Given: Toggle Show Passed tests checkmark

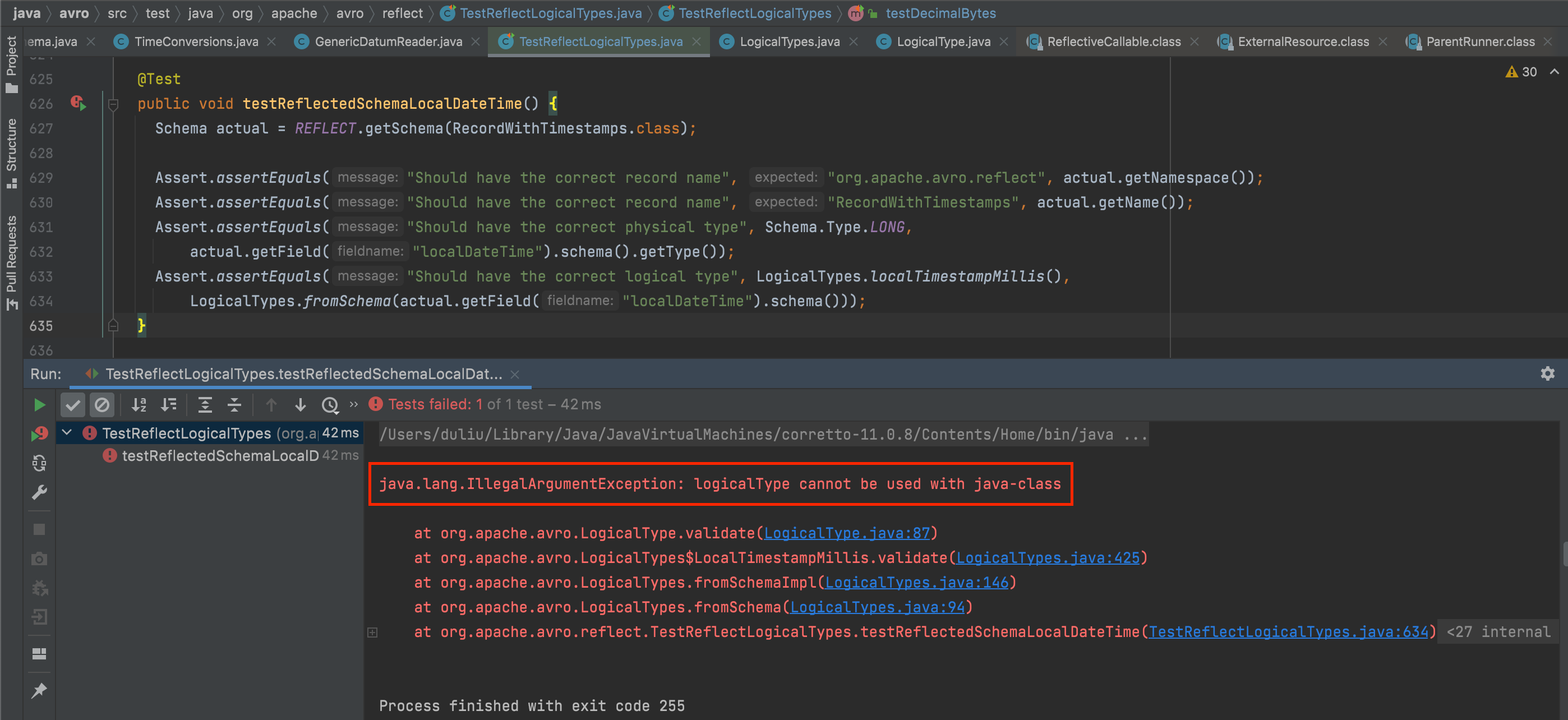Looking at the screenshot, I should (x=73, y=405).
